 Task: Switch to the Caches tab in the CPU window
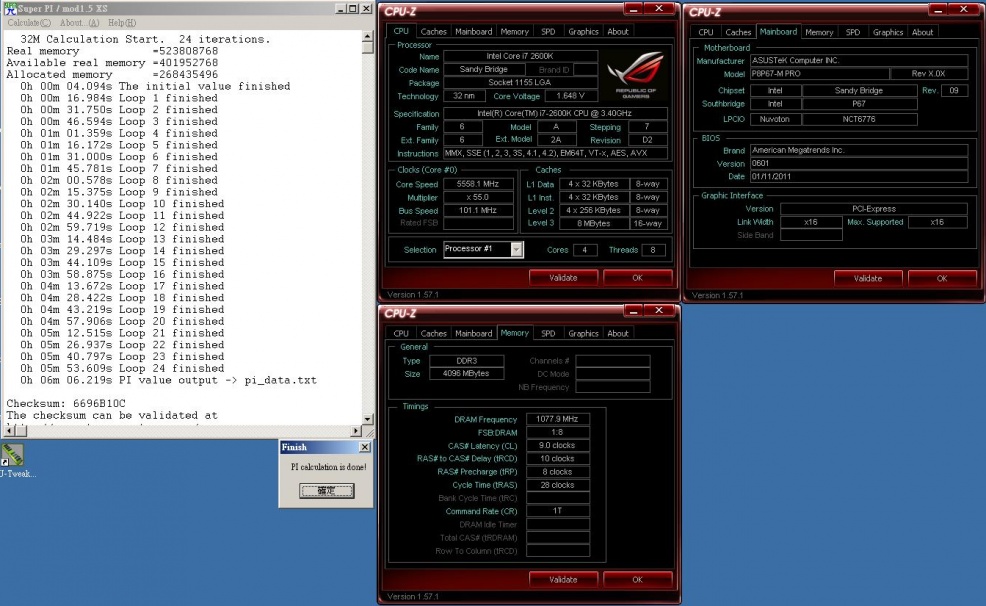tap(434, 32)
